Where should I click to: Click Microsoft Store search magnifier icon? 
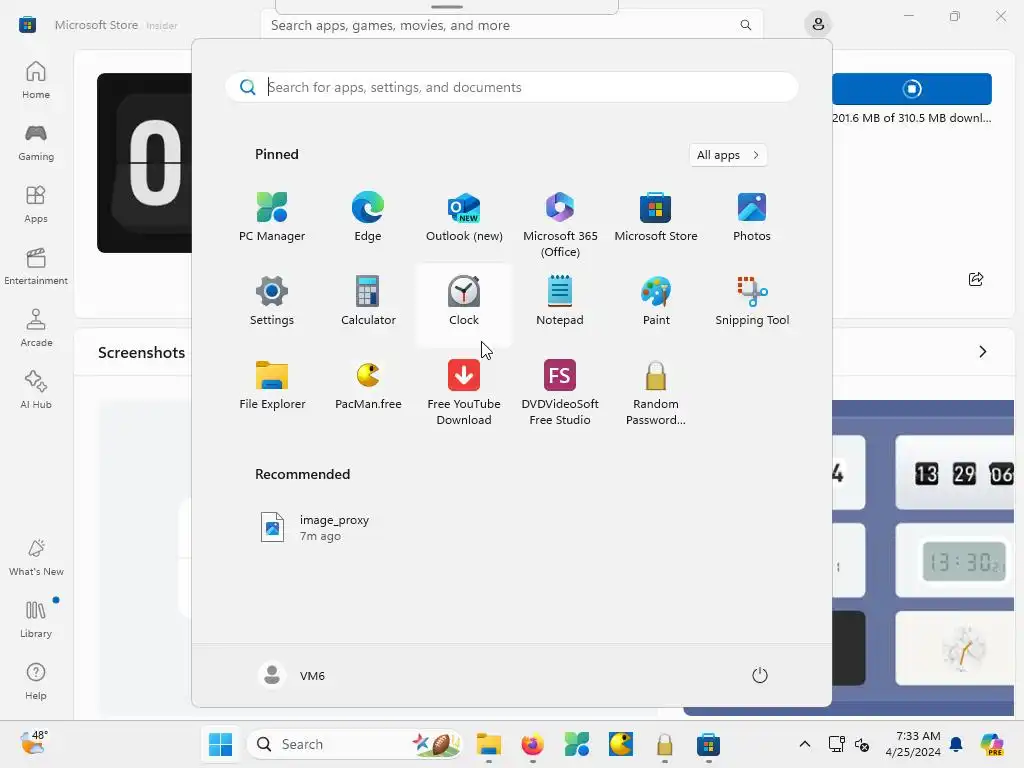click(x=745, y=25)
